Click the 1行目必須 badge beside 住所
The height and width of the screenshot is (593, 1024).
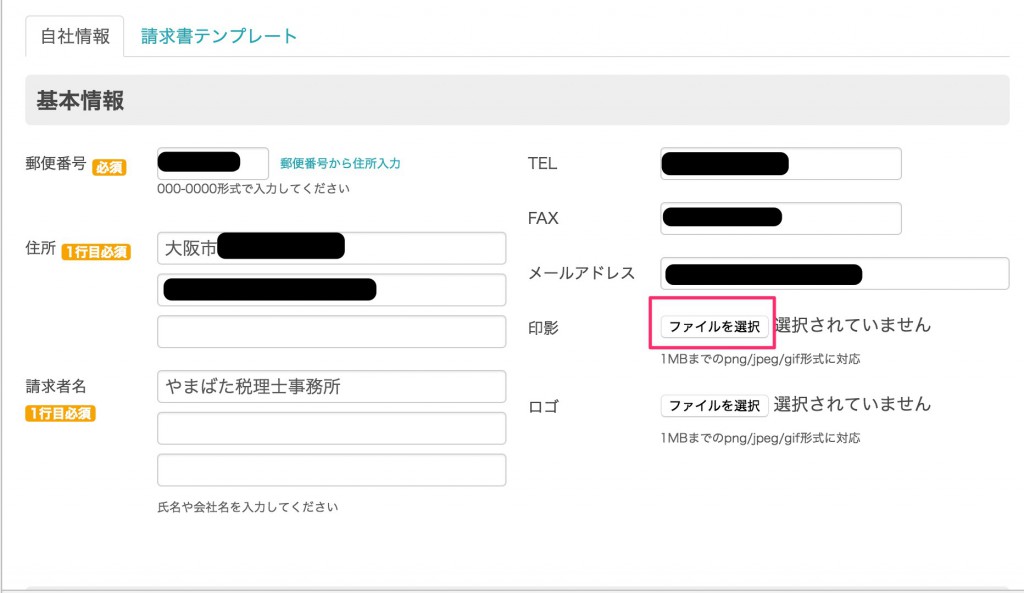(x=96, y=252)
